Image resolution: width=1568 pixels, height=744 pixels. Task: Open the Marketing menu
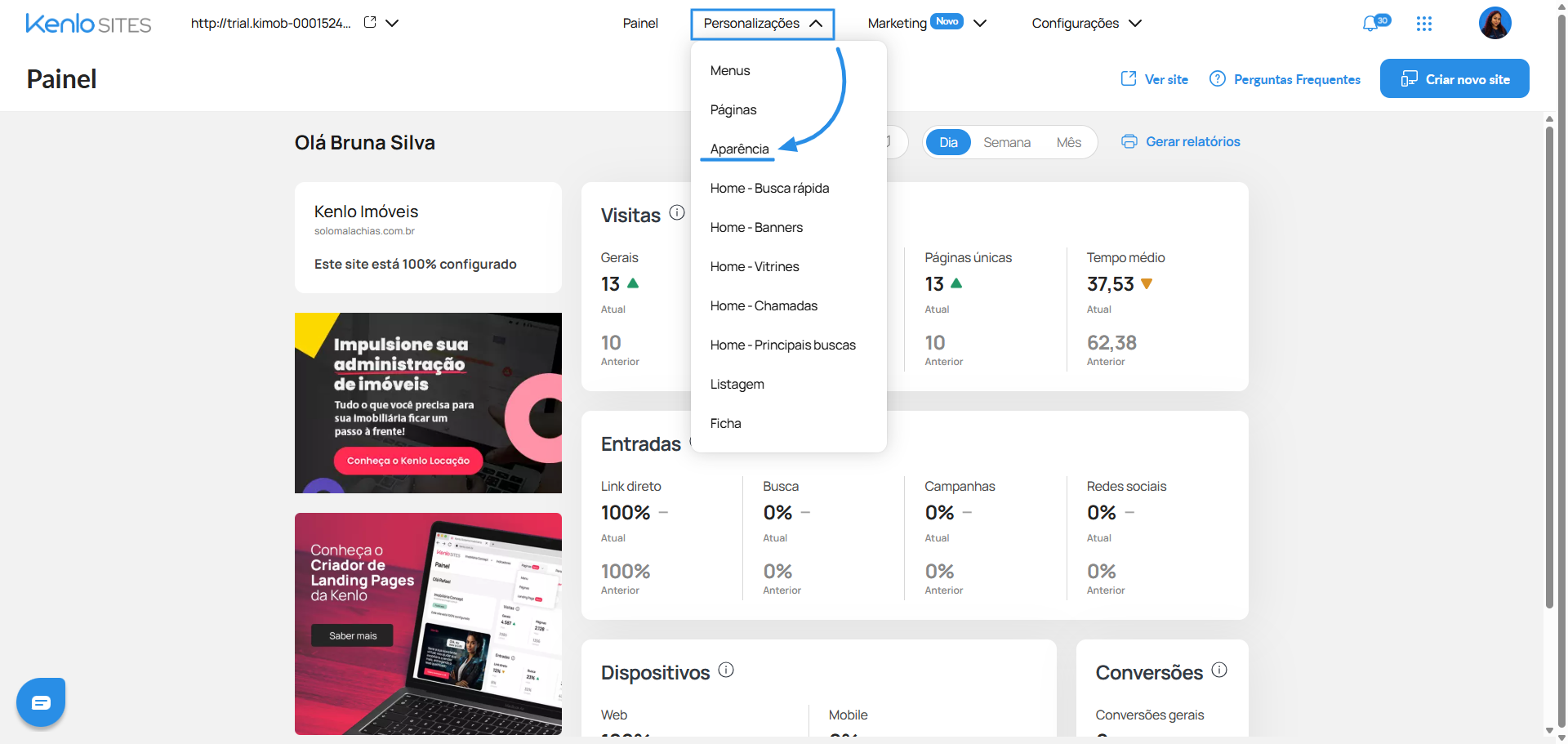point(897,23)
